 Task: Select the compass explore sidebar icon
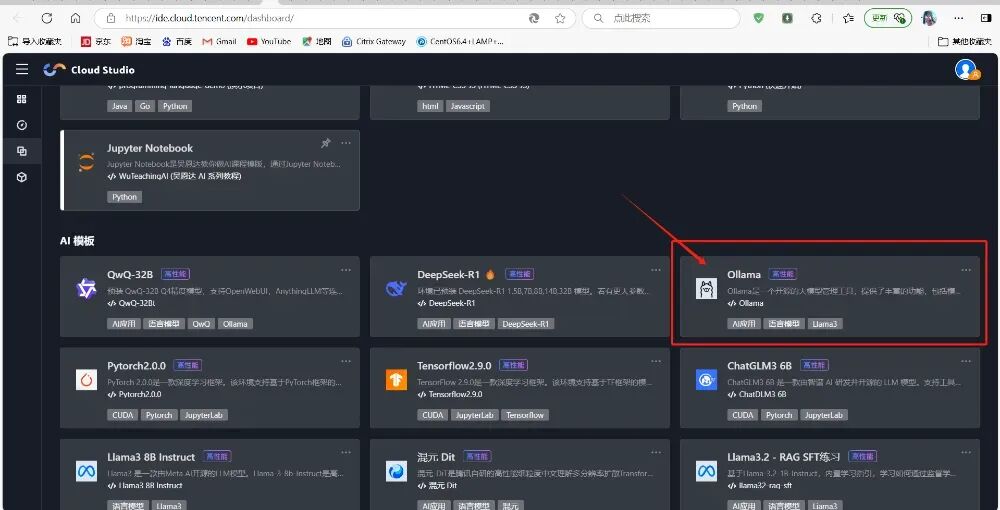(x=22, y=126)
